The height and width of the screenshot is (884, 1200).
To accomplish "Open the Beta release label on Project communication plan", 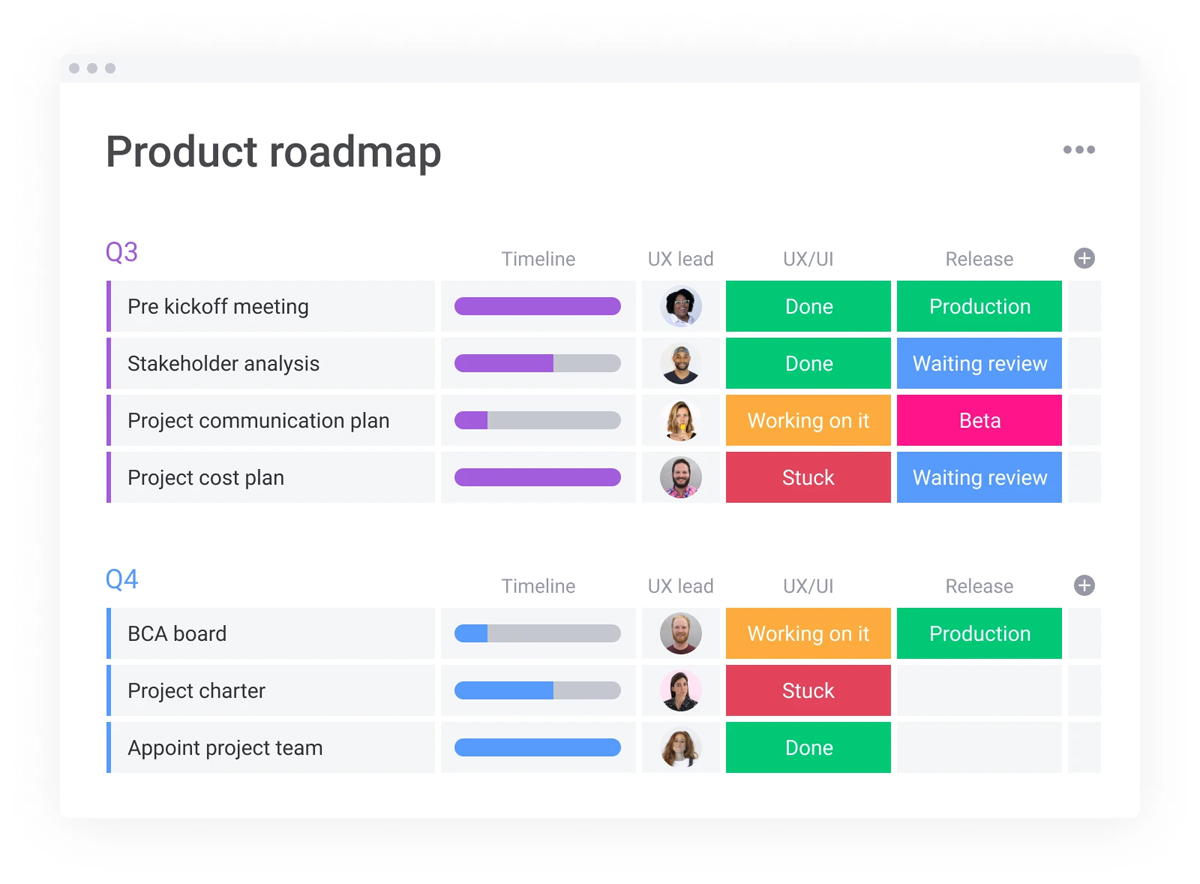I will 979,420.
